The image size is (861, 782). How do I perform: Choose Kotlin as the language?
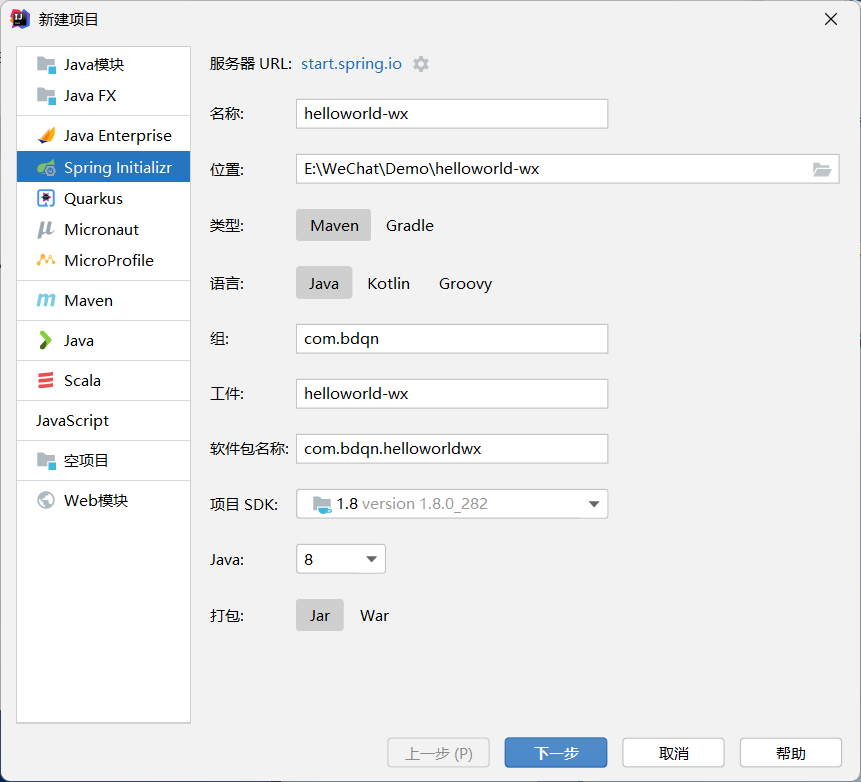[388, 283]
